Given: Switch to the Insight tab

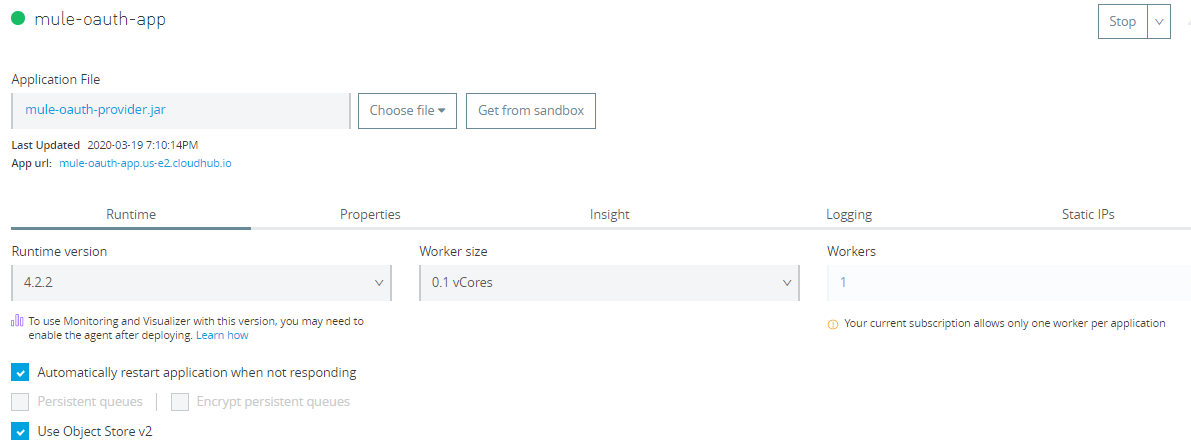Looking at the screenshot, I should tap(609, 215).
